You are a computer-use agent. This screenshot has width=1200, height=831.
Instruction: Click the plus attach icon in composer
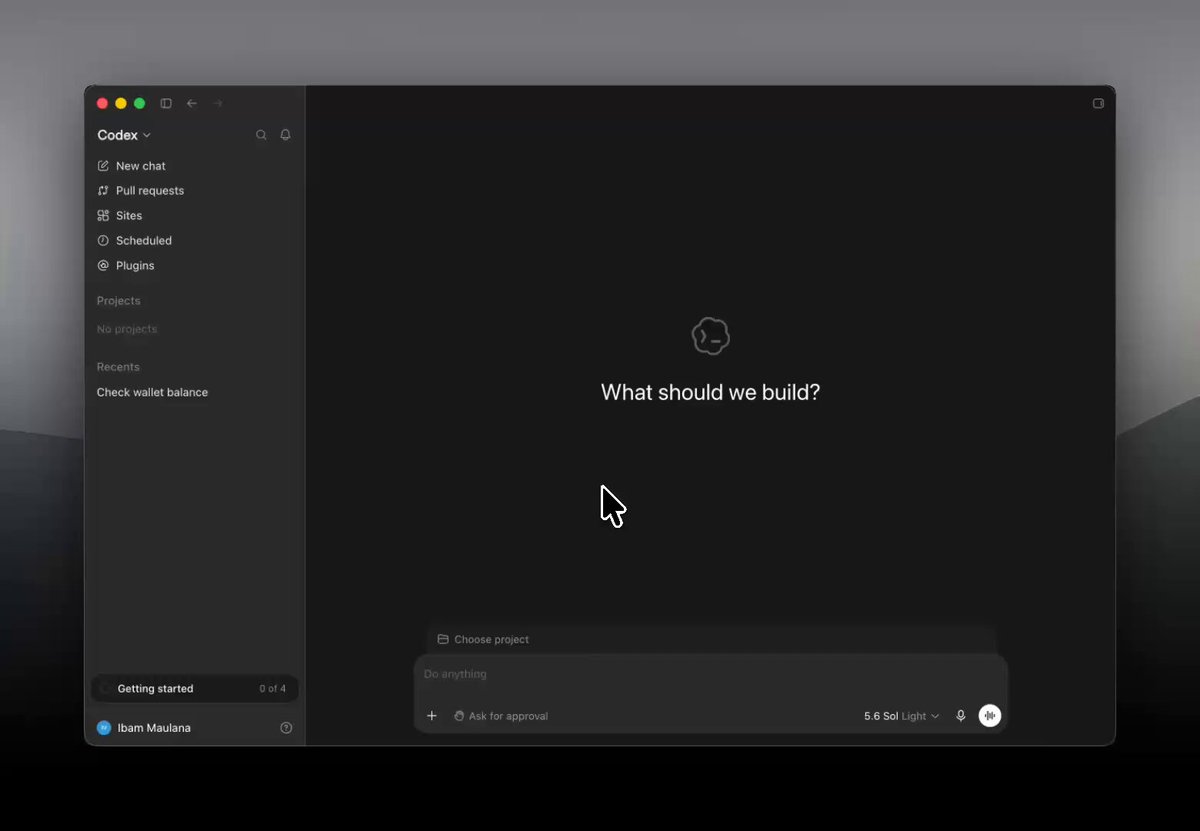point(432,716)
